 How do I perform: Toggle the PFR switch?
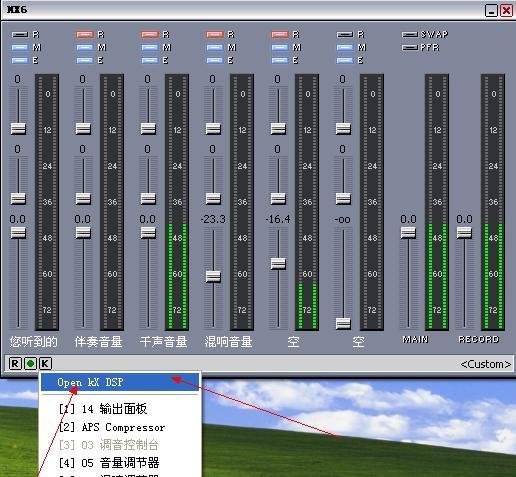(x=410, y=47)
